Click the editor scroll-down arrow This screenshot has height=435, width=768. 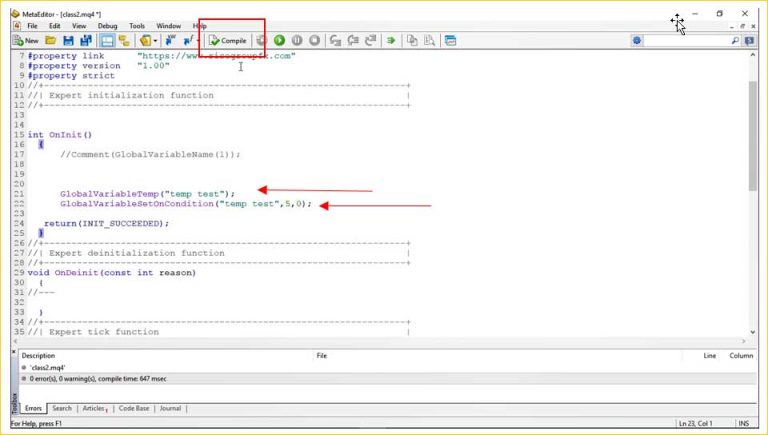point(753,332)
